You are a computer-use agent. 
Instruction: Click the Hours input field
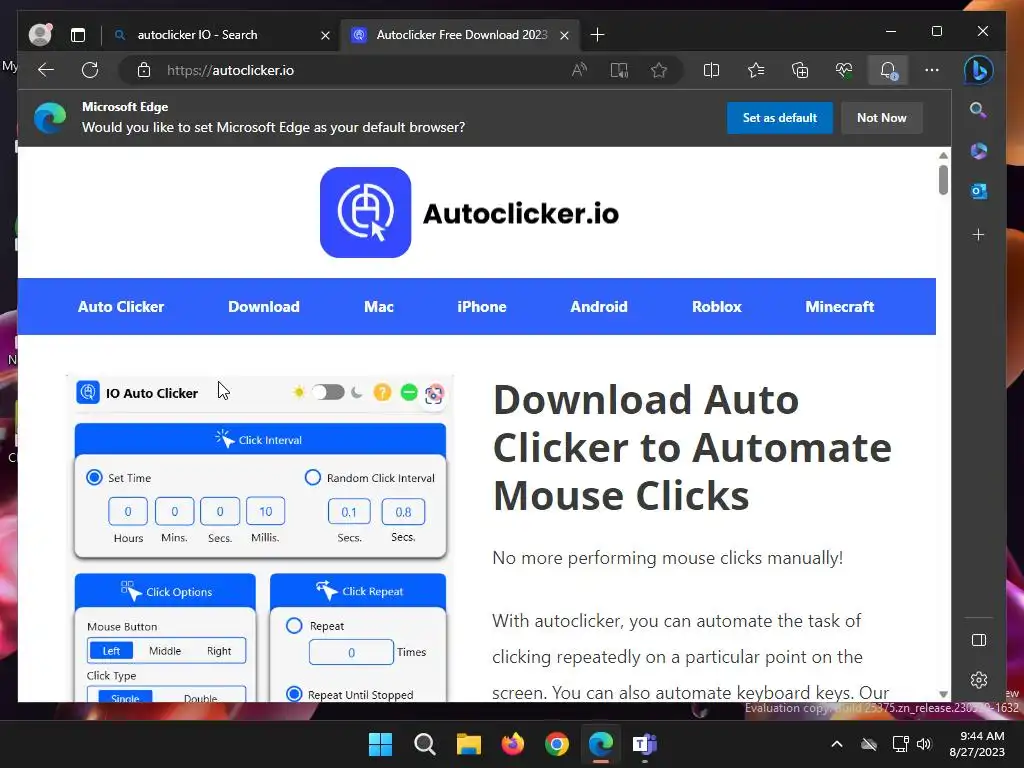click(x=128, y=511)
